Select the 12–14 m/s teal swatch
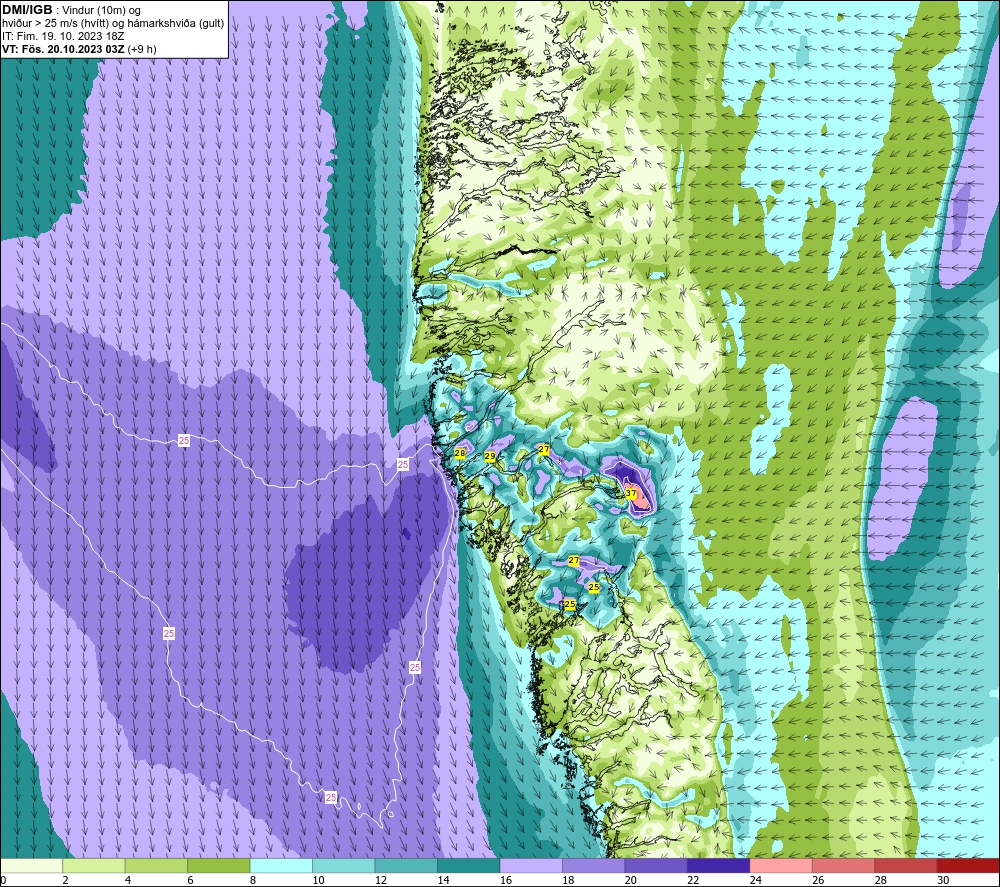 point(406,865)
